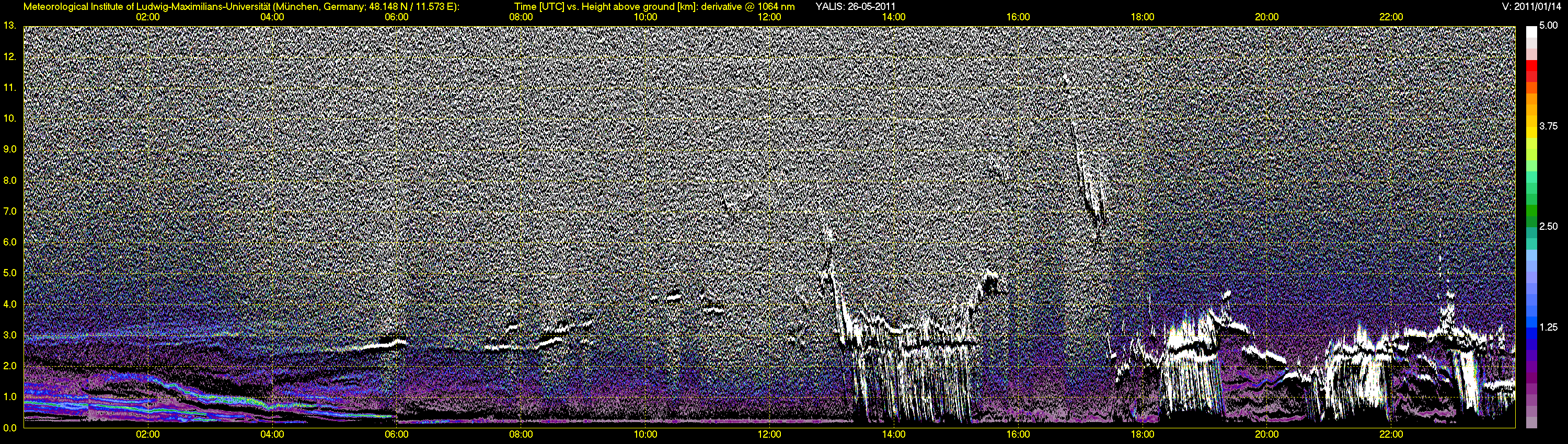Image resolution: width=1568 pixels, height=444 pixels.
Task: Click the 22:00 label on the bottom time axis
Action: pyautogui.click(x=1391, y=435)
